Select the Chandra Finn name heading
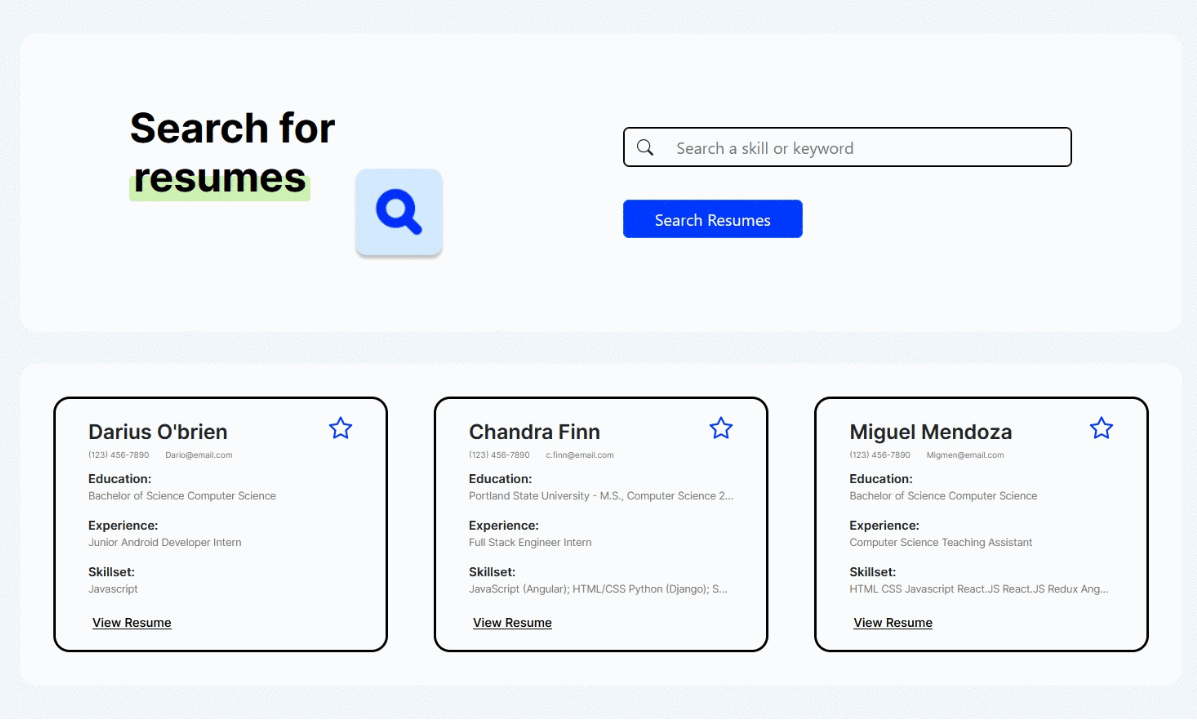The image size is (1197, 720). point(535,432)
